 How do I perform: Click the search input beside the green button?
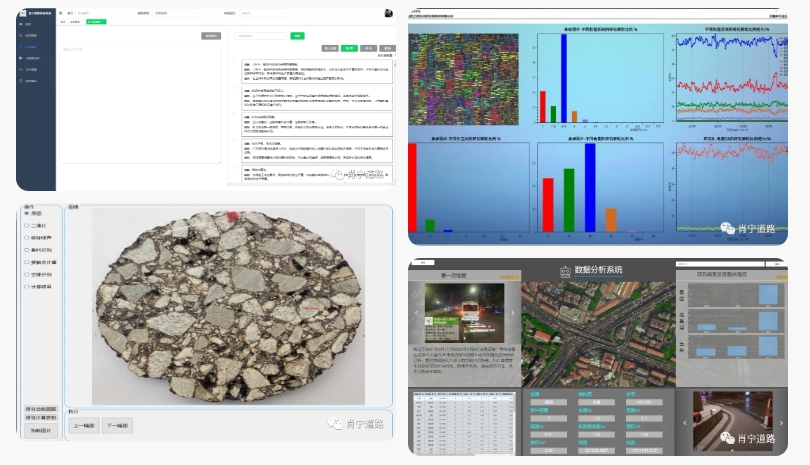click(262, 36)
